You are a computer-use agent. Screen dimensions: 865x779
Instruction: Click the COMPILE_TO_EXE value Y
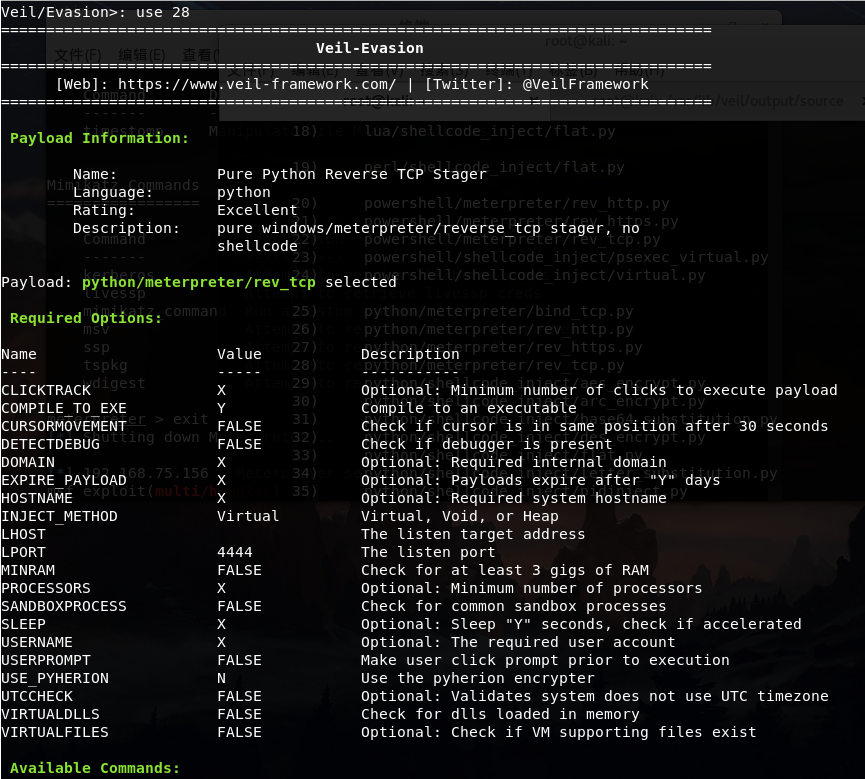221,408
